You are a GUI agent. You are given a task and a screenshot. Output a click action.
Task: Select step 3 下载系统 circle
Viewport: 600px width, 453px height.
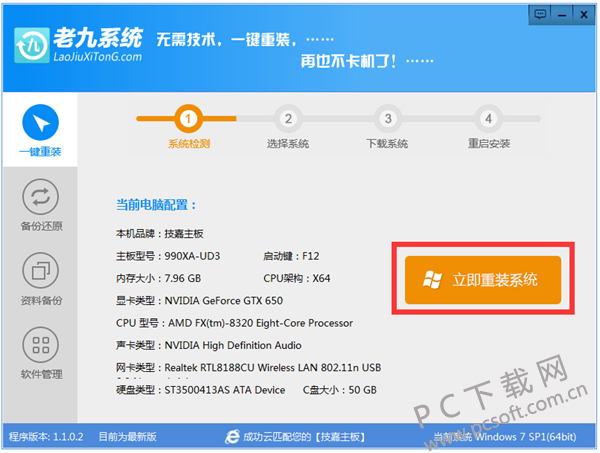click(388, 119)
